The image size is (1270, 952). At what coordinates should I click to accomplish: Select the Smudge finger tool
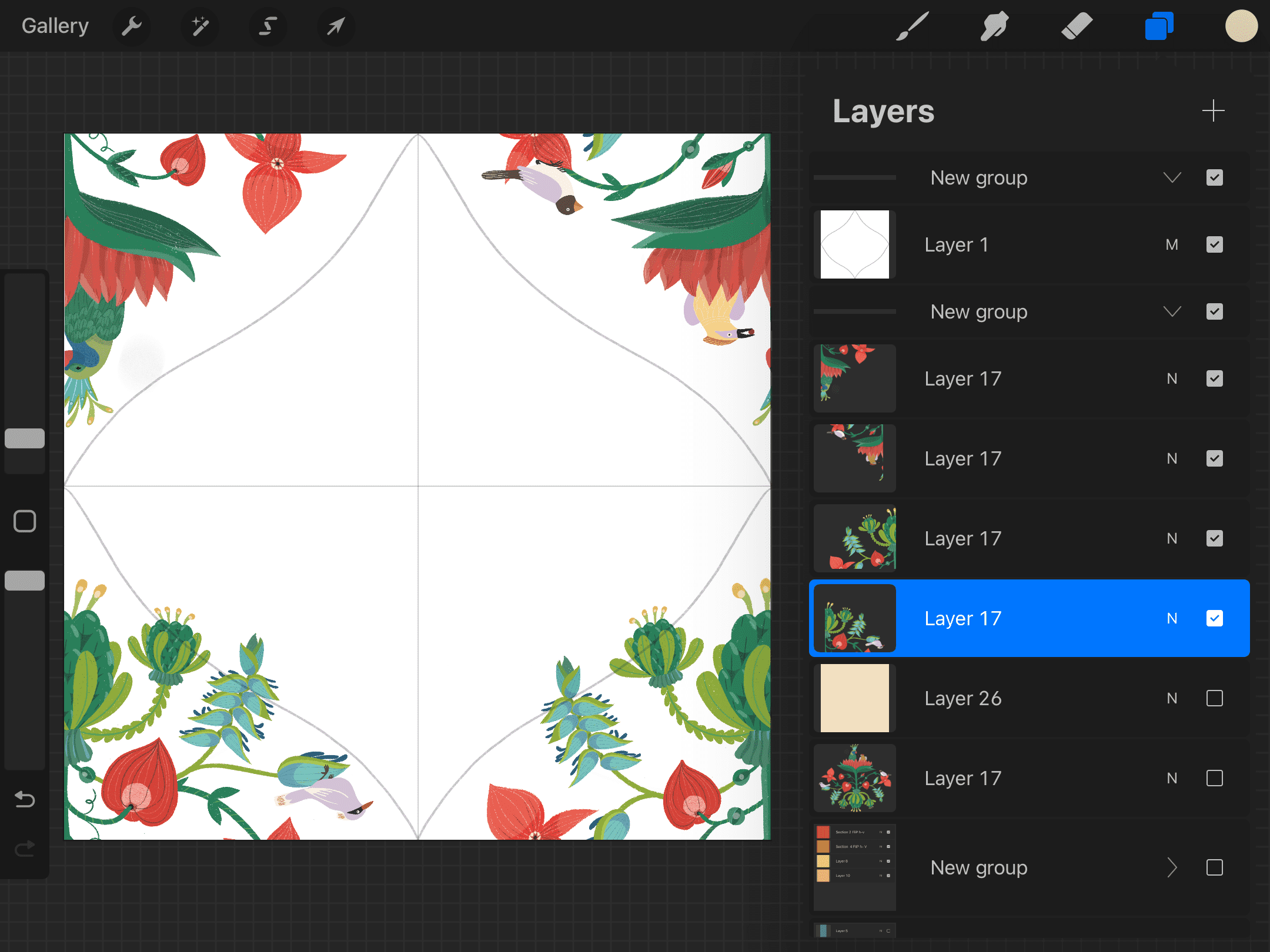(994, 26)
